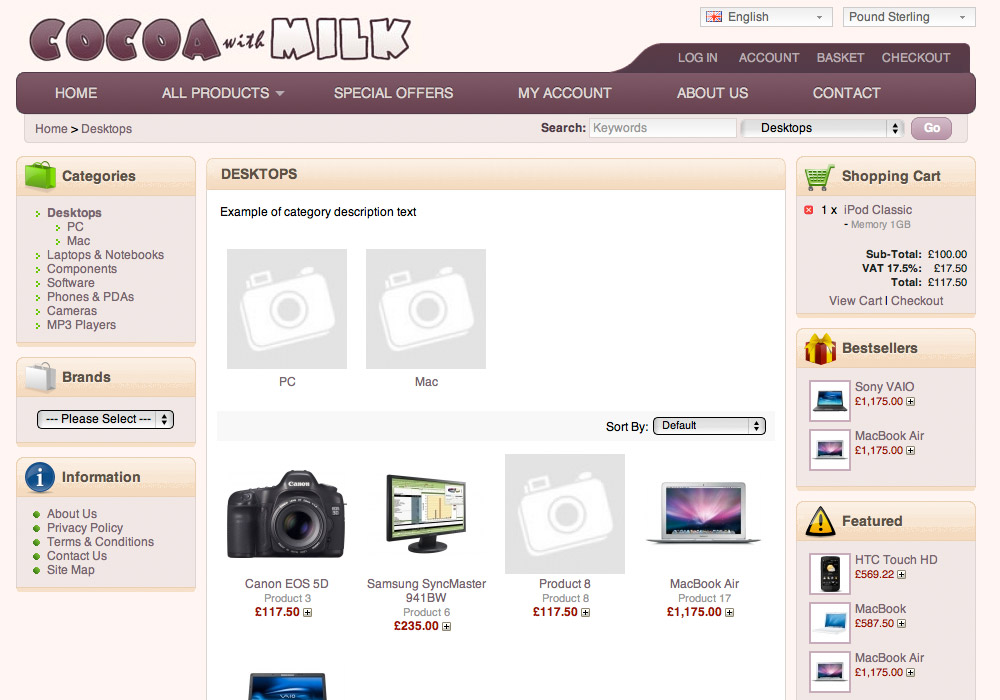Click the Checkout link in Shopping Cart
The image size is (1000, 700).
(917, 301)
